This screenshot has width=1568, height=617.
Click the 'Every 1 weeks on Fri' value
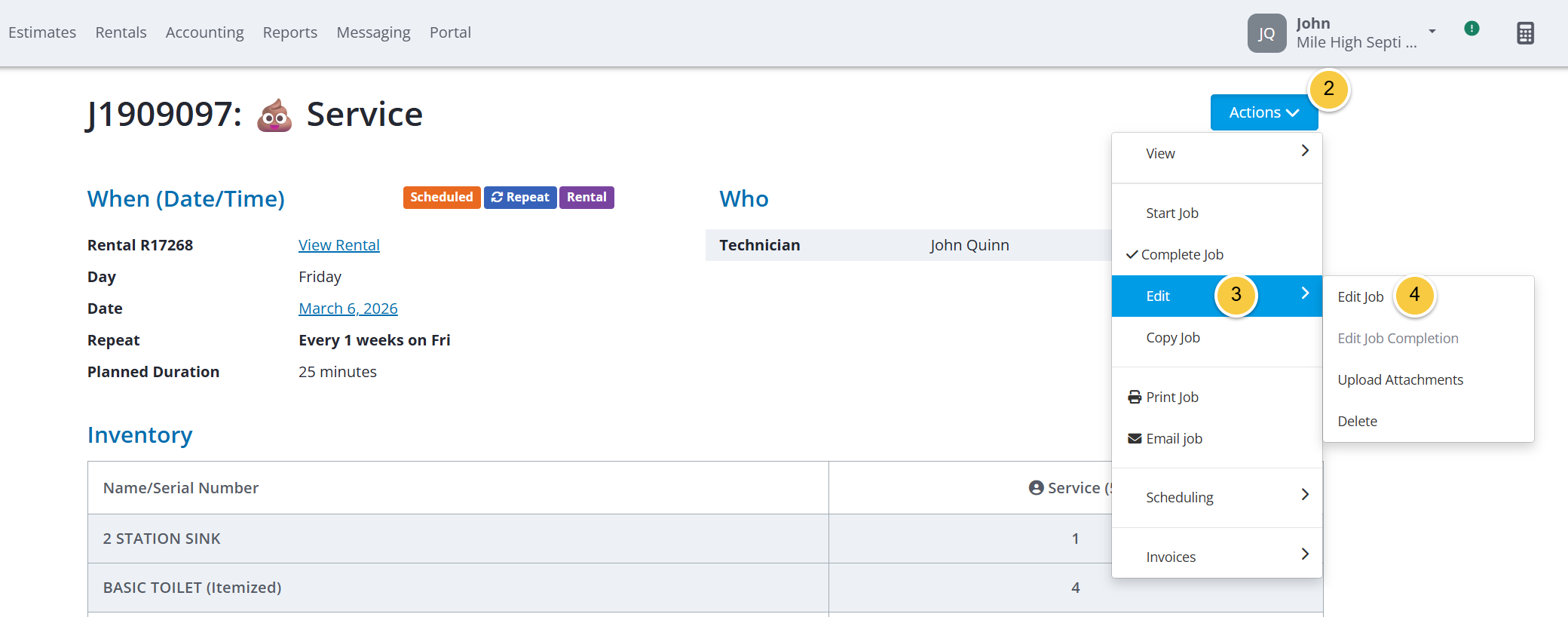(x=375, y=340)
